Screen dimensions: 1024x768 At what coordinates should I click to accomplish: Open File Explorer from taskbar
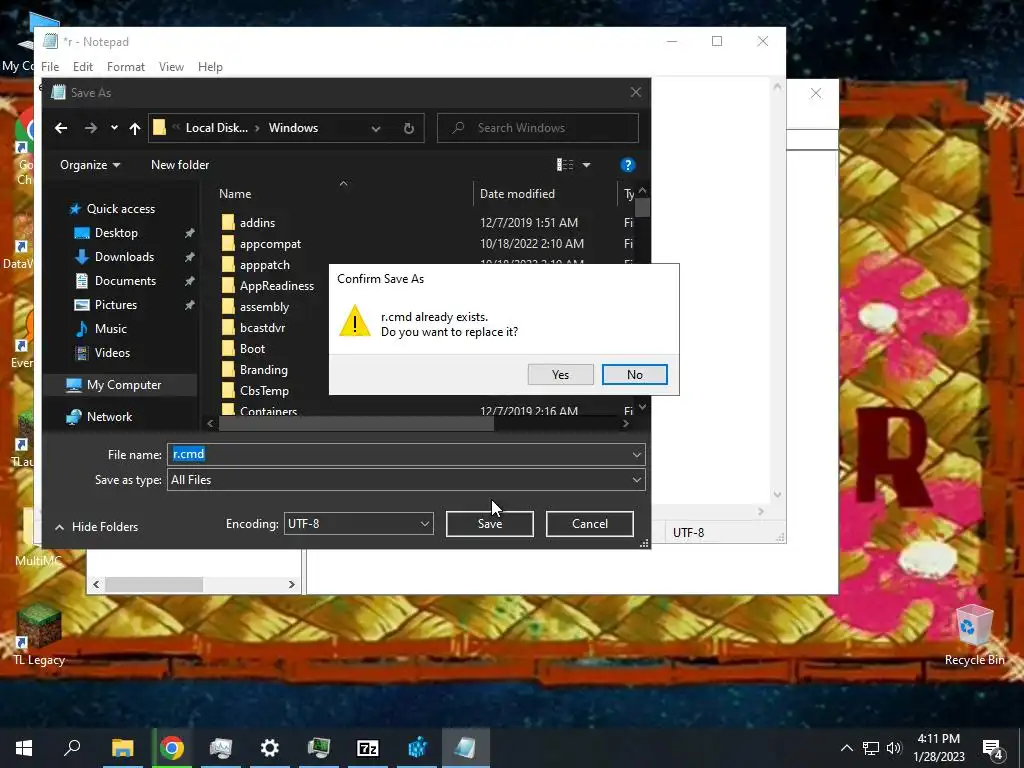pyautogui.click(x=122, y=748)
